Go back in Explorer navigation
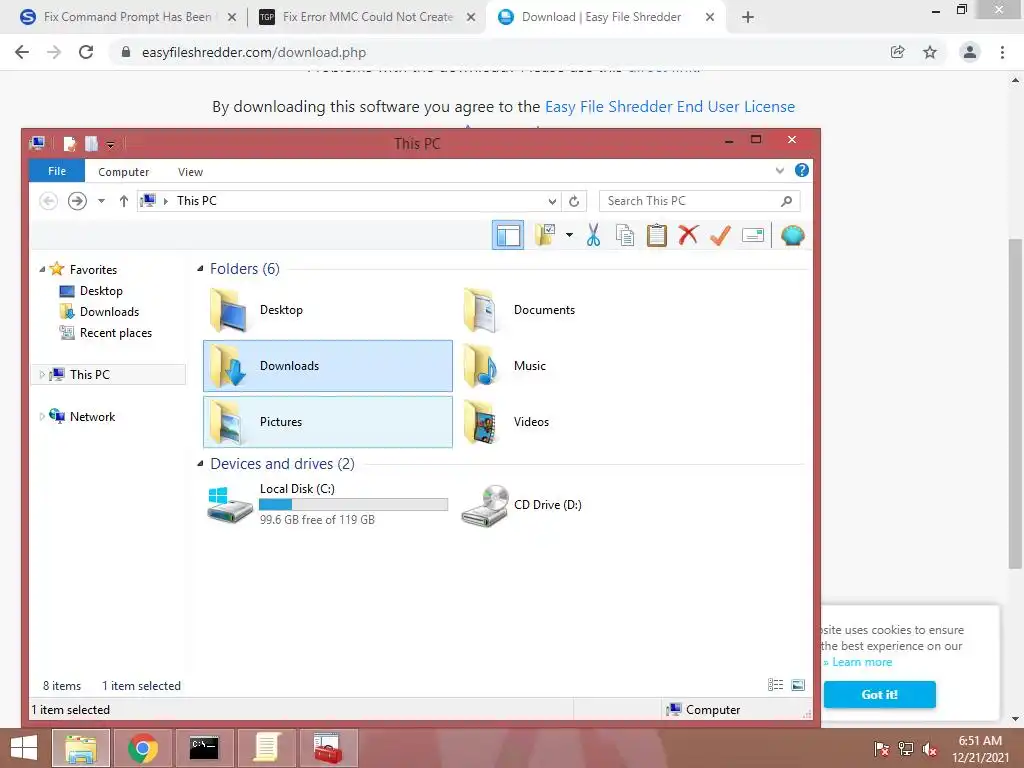 tap(48, 200)
